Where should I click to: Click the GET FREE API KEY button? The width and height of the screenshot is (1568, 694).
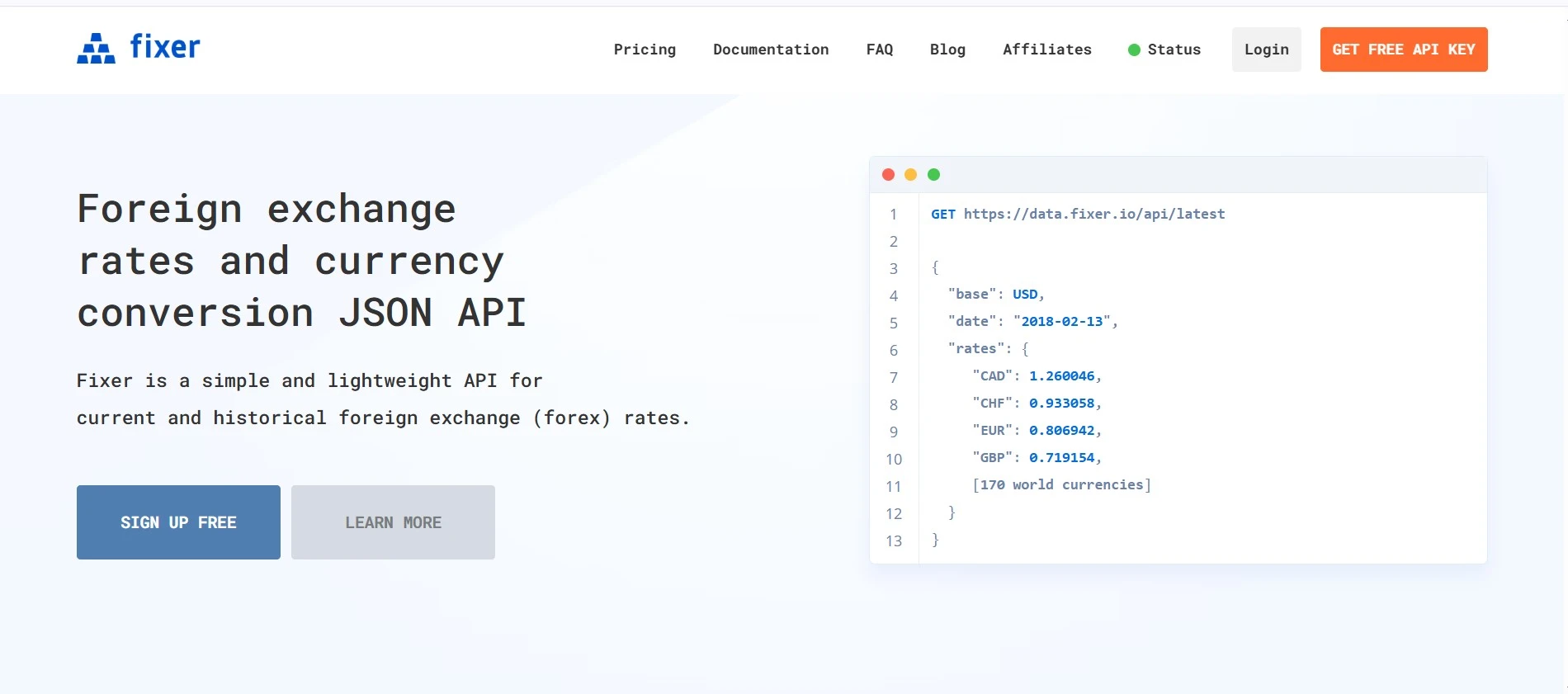click(x=1403, y=50)
